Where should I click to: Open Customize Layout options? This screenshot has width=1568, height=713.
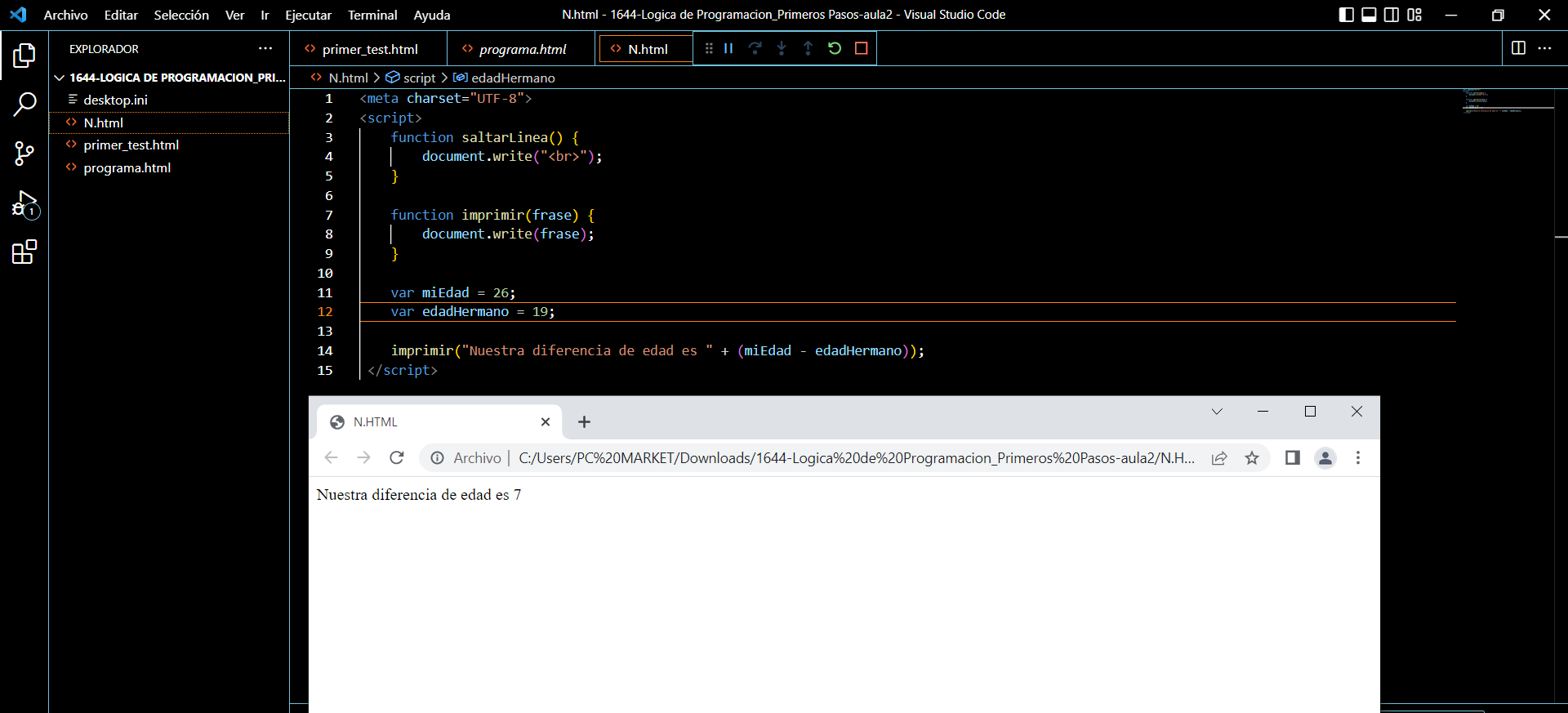tap(1414, 15)
